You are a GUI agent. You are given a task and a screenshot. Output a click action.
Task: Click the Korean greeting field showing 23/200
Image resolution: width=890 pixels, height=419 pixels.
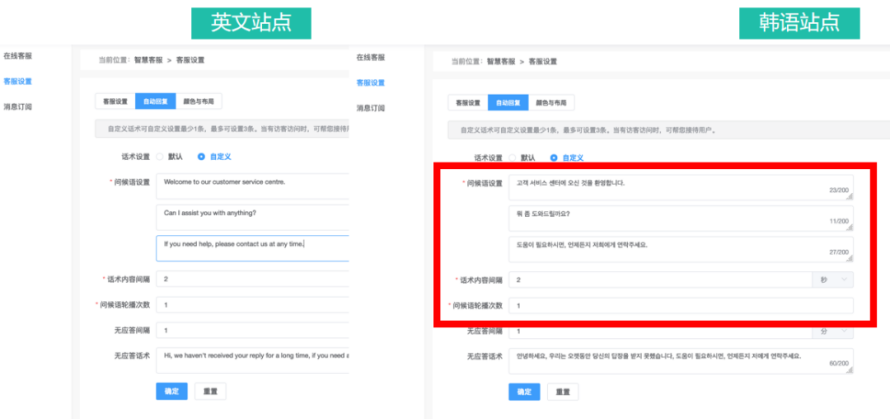click(681, 187)
